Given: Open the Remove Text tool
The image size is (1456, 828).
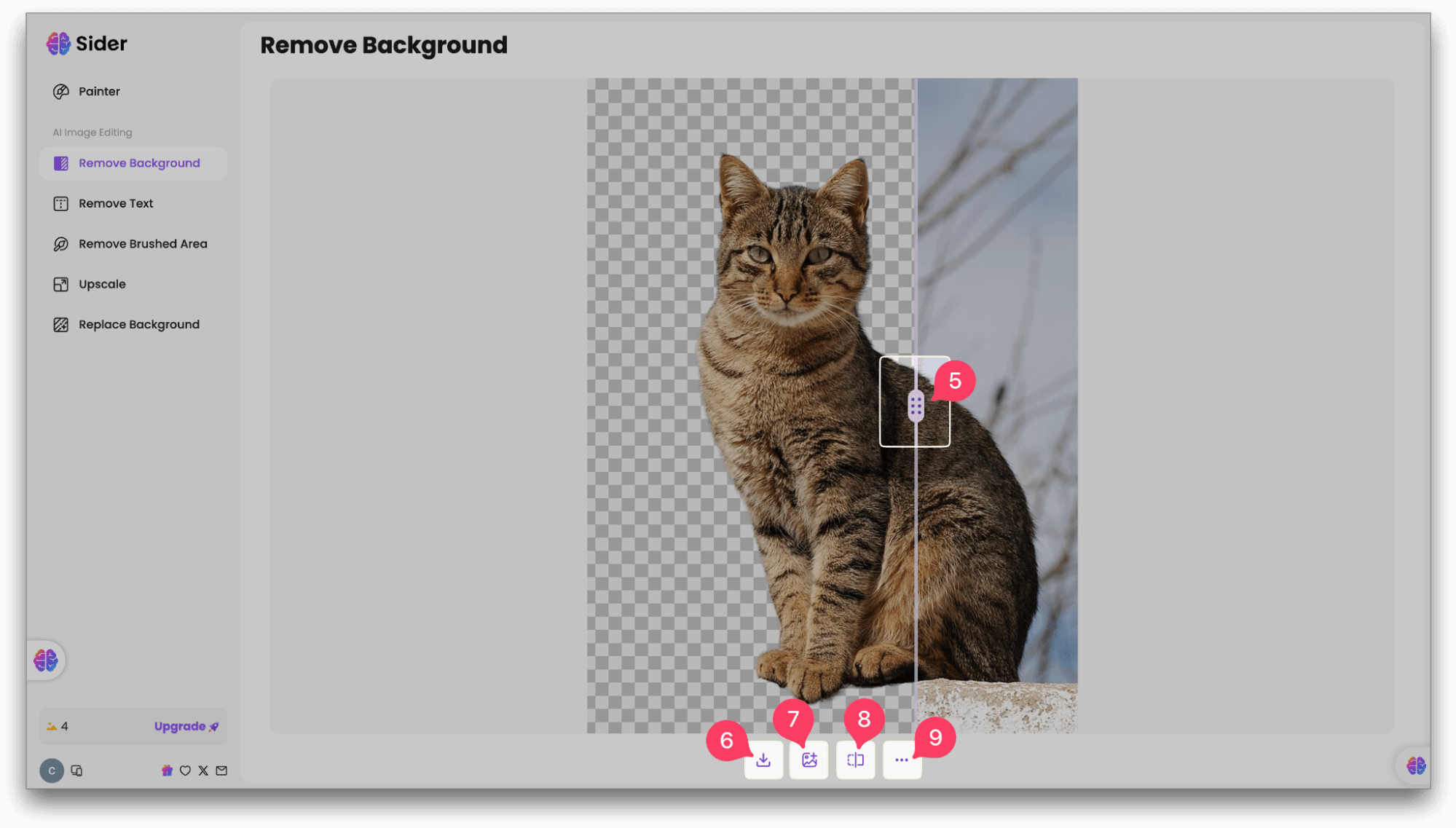Looking at the screenshot, I should [x=115, y=204].
